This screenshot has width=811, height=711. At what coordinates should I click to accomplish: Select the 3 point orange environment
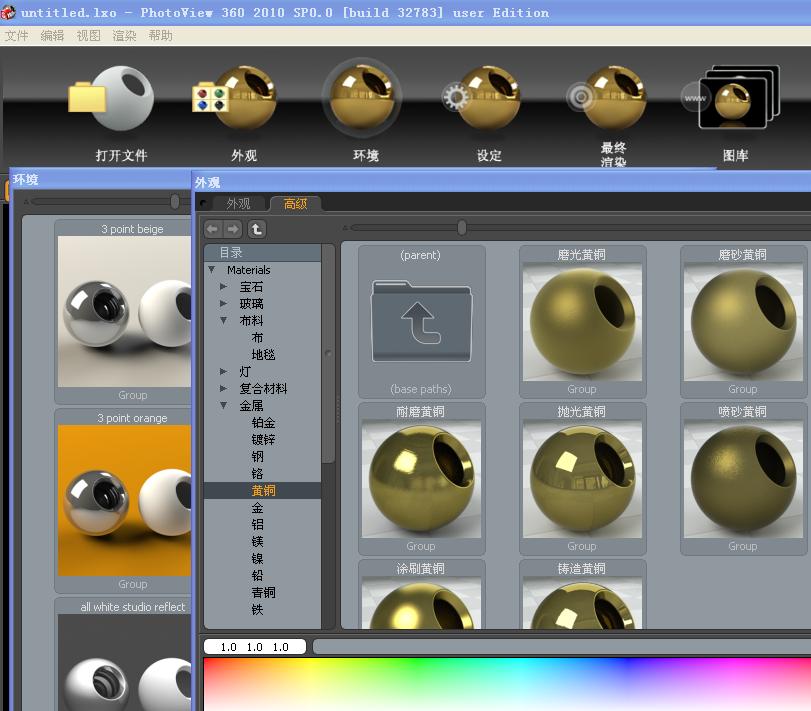[124, 501]
